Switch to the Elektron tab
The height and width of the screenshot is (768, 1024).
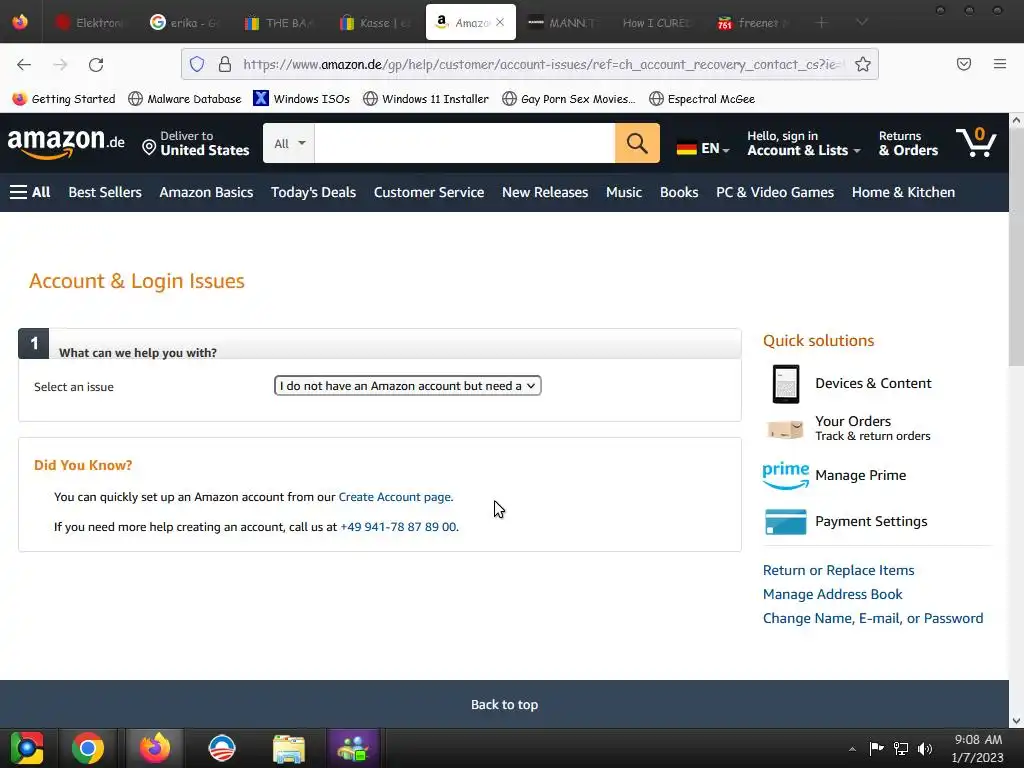click(x=89, y=23)
